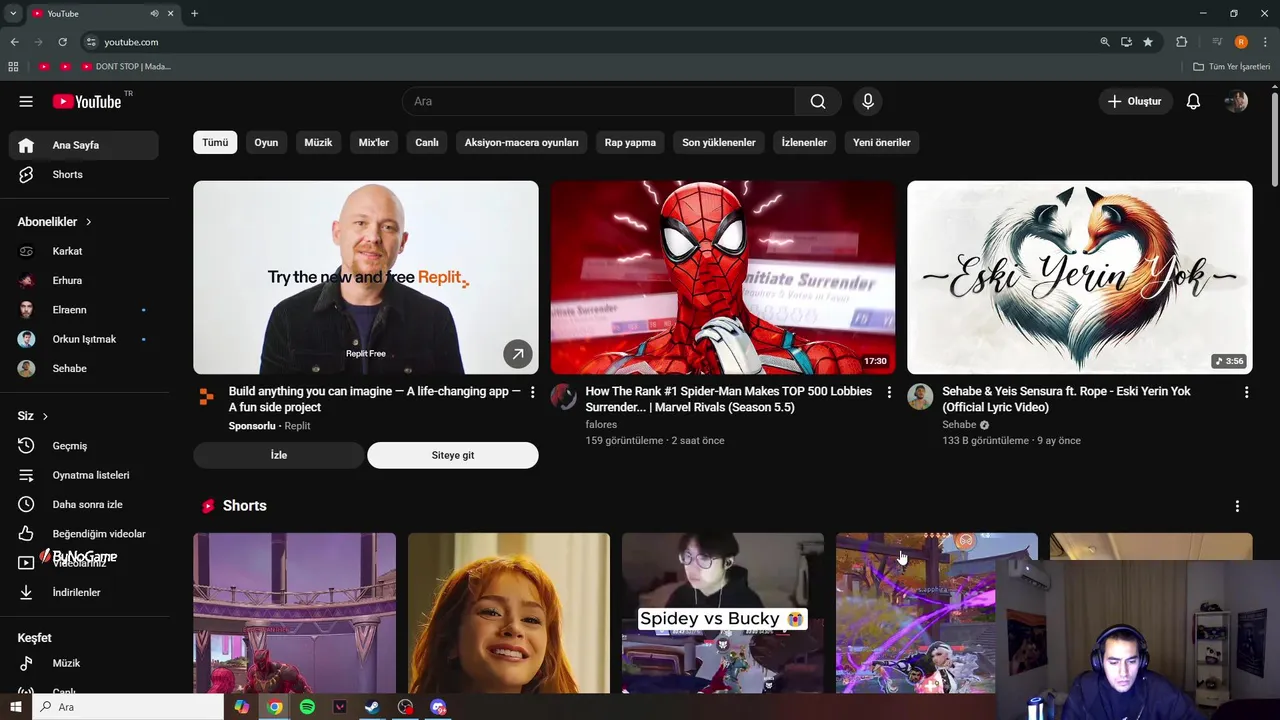Screen dimensions: 1280x720
Task: Click the Oluştur create button
Action: [1135, 101]
